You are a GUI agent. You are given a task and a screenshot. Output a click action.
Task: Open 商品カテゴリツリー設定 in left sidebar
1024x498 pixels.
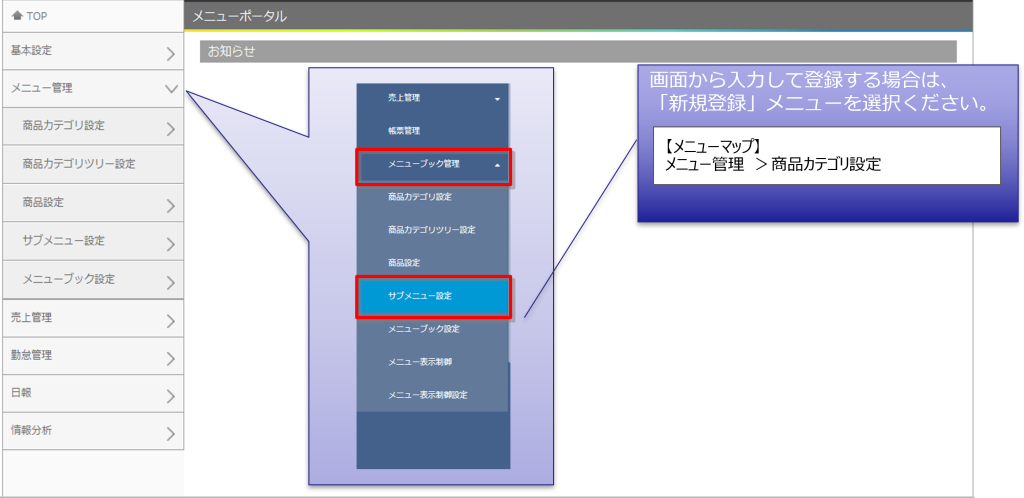click(x=79, y=164)
